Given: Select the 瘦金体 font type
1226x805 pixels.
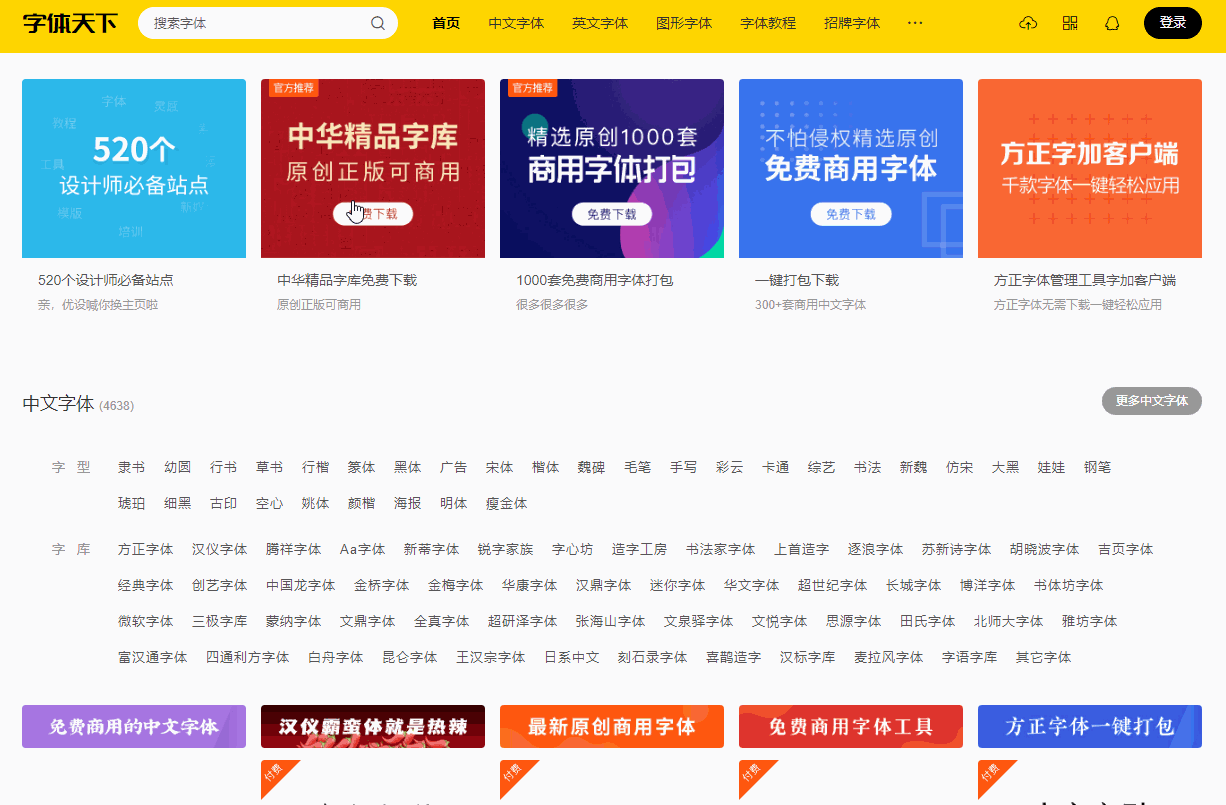Looking at the screenshot, I should 506,503.
